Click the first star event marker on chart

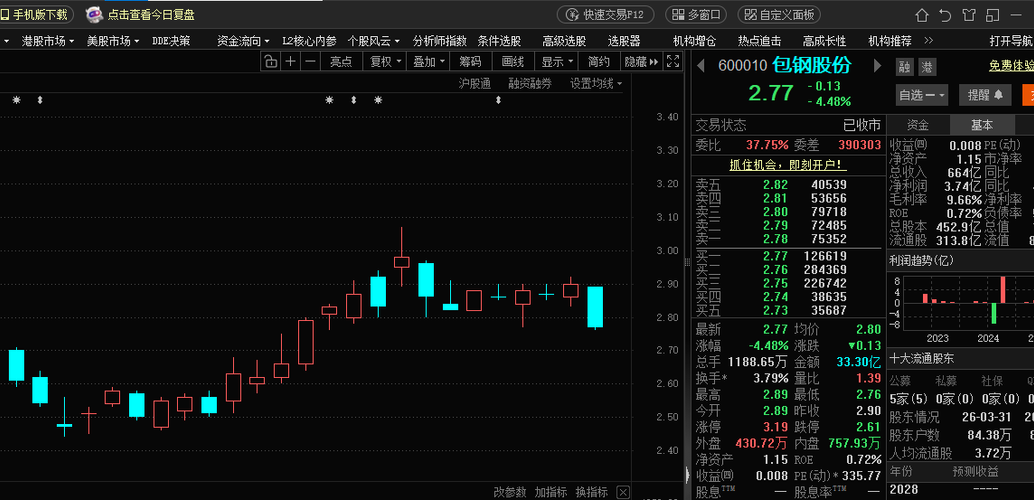(x=16, y=100)
